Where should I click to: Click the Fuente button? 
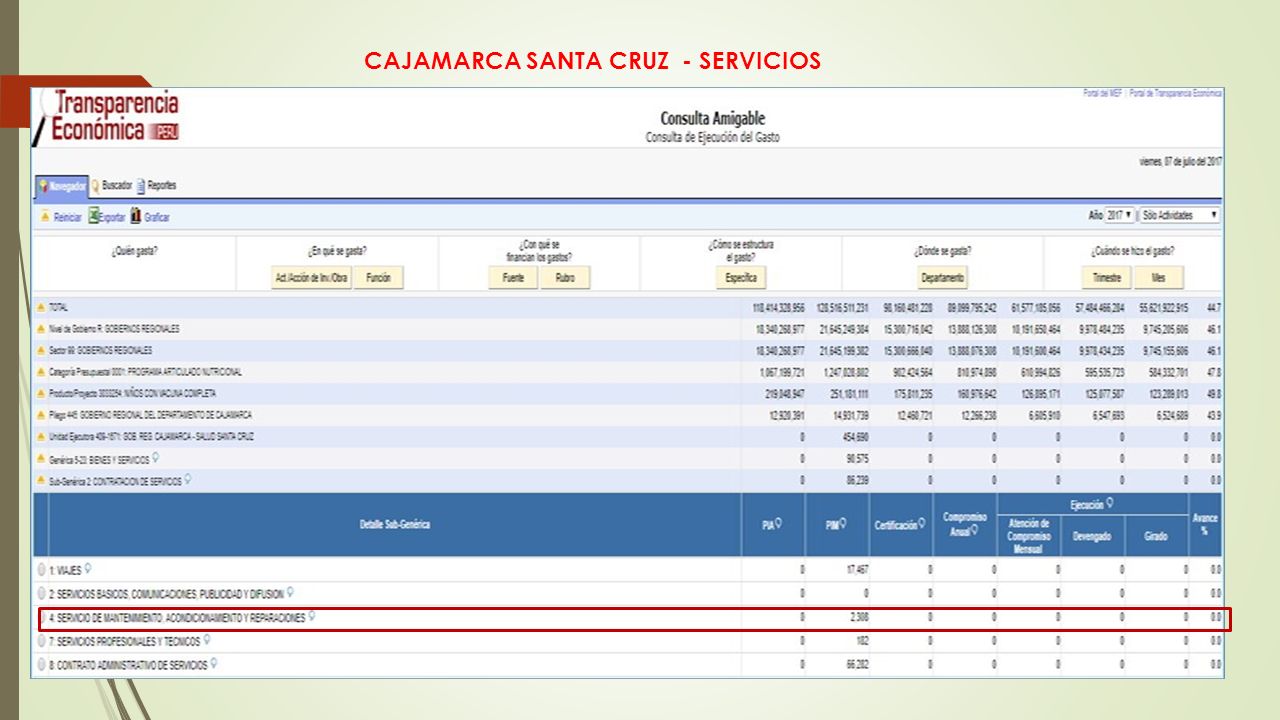(513, 277)
